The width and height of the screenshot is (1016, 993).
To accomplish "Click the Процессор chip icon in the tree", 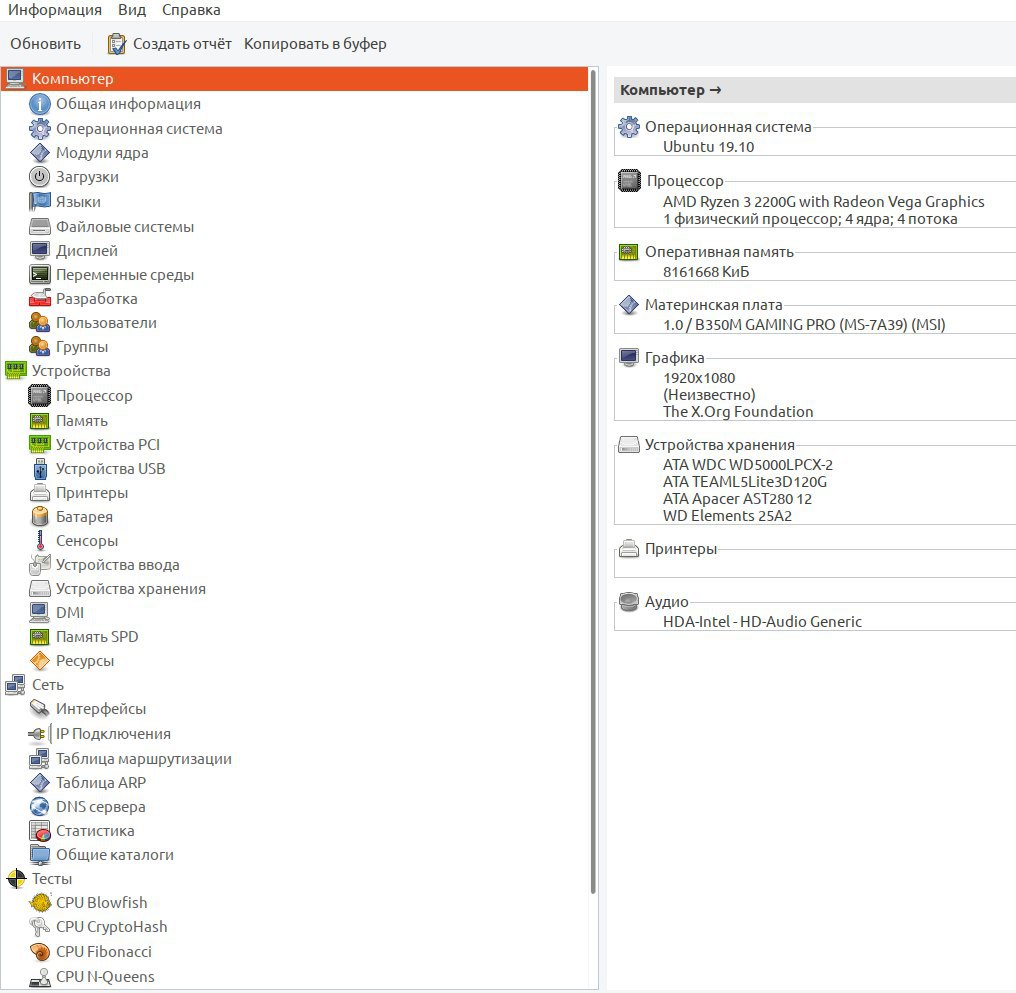I will click(x=40, y=396).
